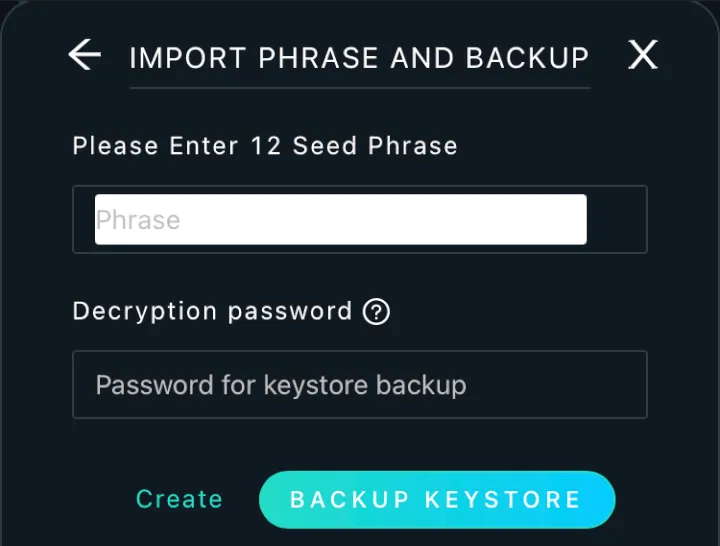Return to previous screen via back arrow
This screenshot has height=546, width=720.
[x=85, y=55]
